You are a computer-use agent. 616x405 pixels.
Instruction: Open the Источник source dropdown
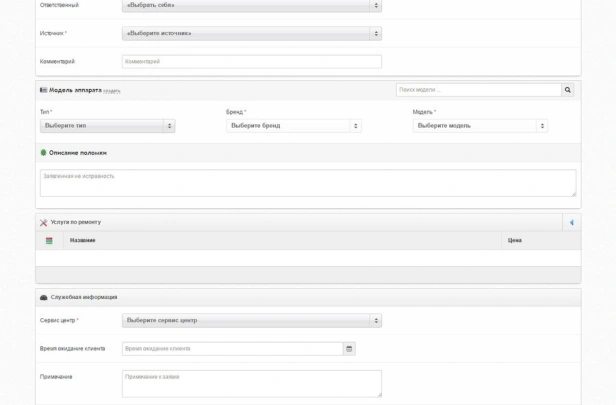251,33
